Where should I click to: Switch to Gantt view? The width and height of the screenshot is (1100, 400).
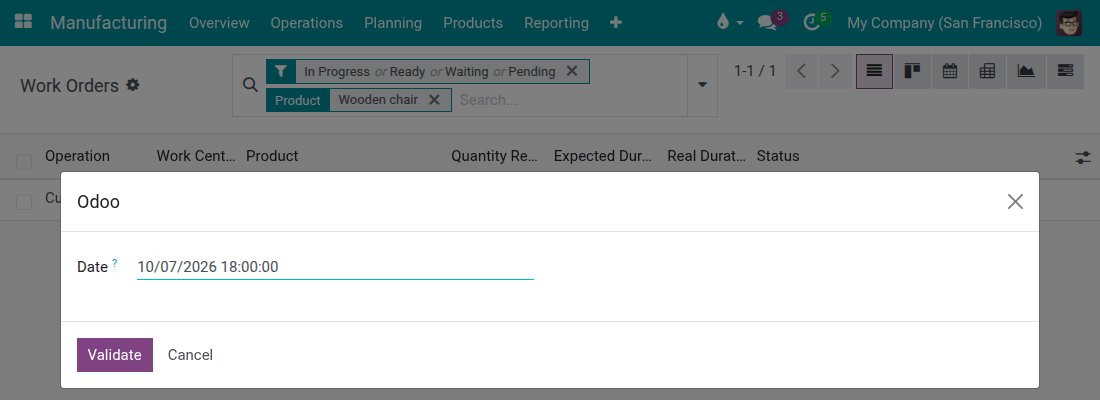1065,71
